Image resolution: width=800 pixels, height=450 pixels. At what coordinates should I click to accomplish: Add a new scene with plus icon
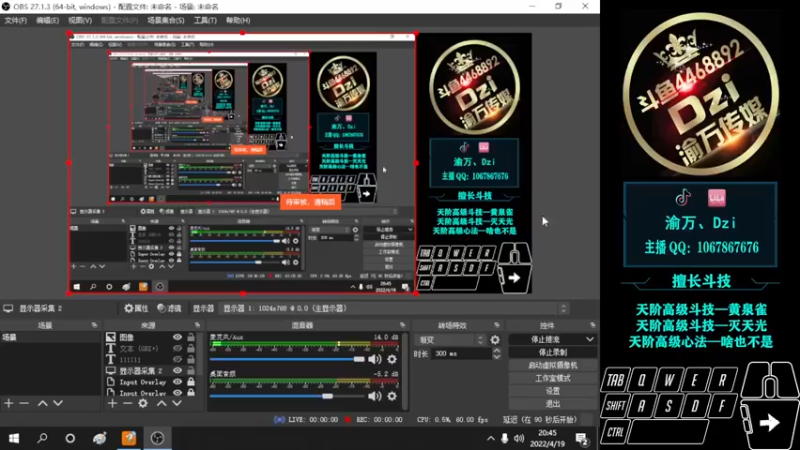pyautogui.click(x=9, y=403)
